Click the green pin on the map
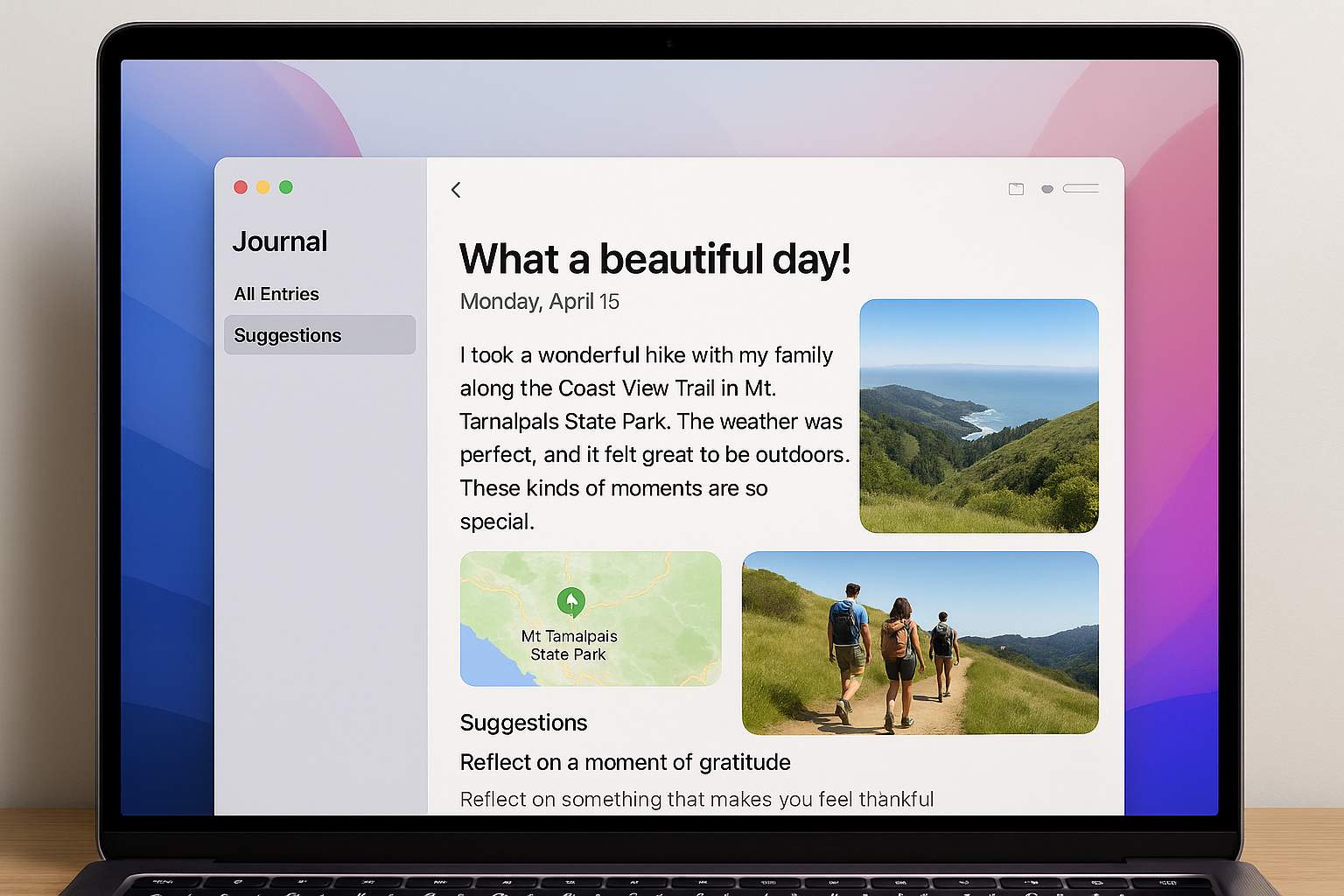This screenshot has height=896, width=1344. (571, 602)
